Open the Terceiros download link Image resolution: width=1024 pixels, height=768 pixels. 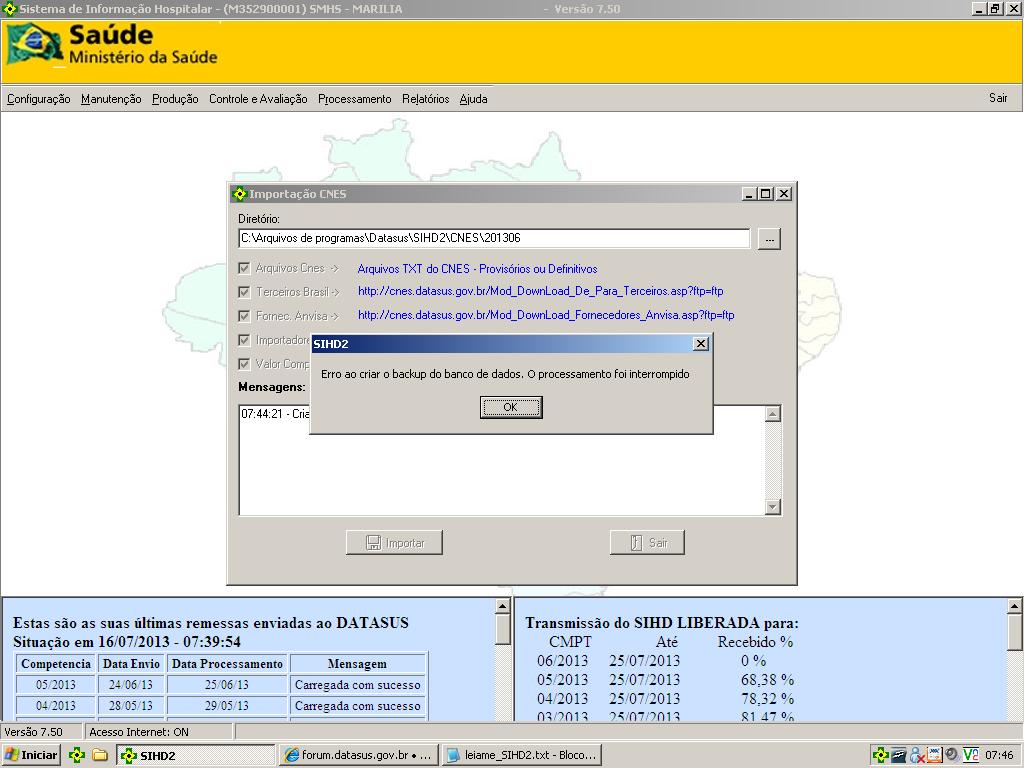(x=540, y=292)
